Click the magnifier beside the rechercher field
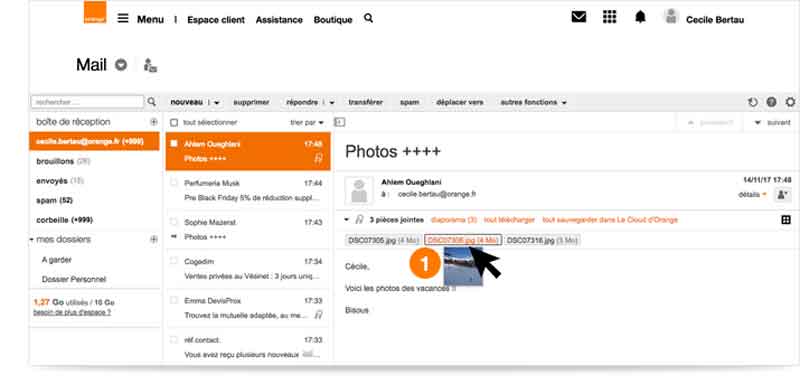The height and width of the screenshot is (384, 800). pyautogui.click(x=152, y=102)
